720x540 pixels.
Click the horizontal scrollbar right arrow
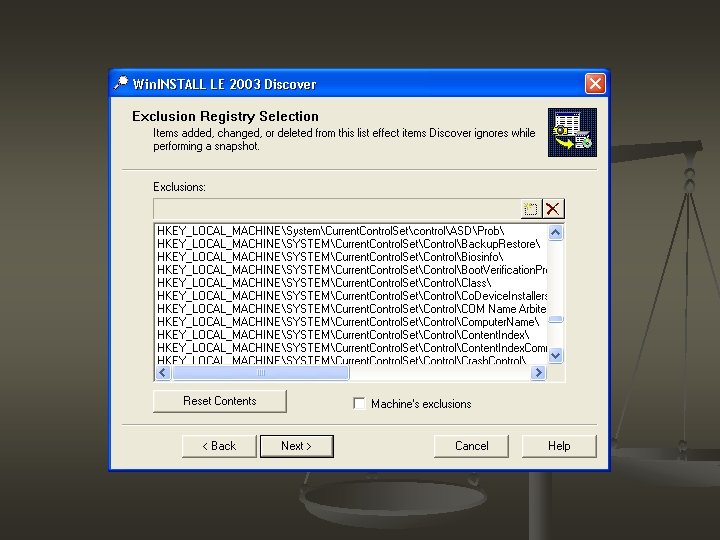coord(538,372)
